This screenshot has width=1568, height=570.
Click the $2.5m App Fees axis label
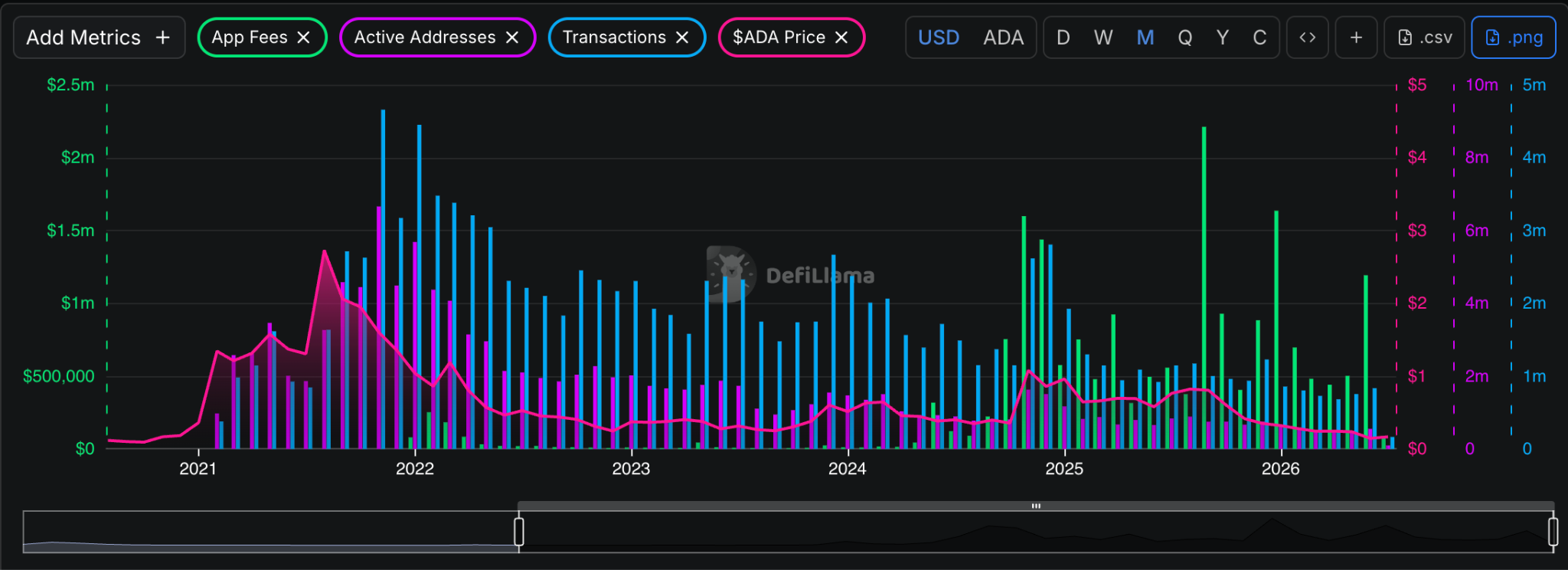tap(70, 85)
